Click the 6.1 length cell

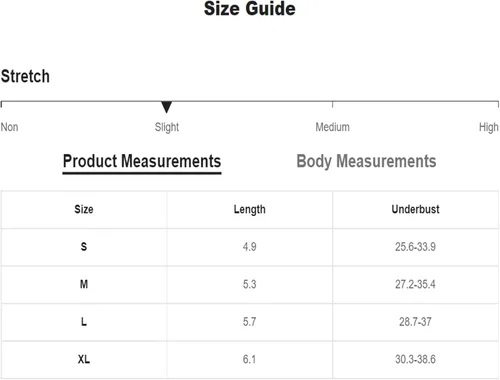tap(250, 359)
